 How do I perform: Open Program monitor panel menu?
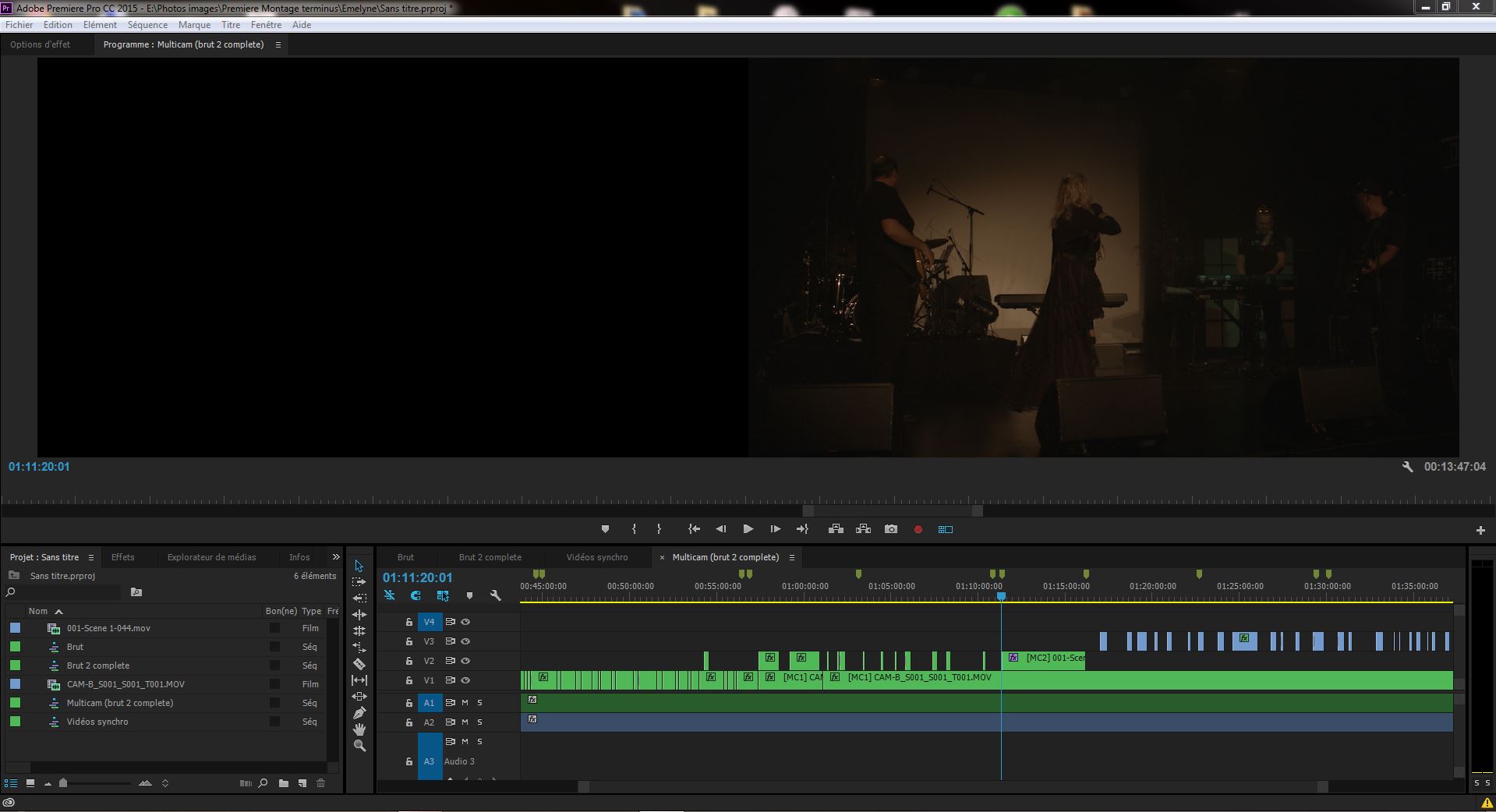tap(278, 45)
